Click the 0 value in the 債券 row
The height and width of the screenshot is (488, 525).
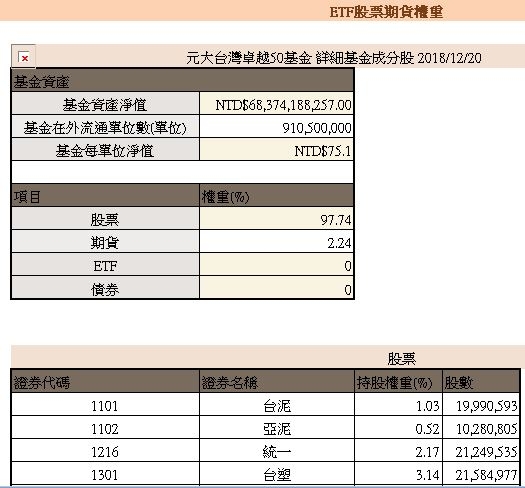click(x=348, y=289)
